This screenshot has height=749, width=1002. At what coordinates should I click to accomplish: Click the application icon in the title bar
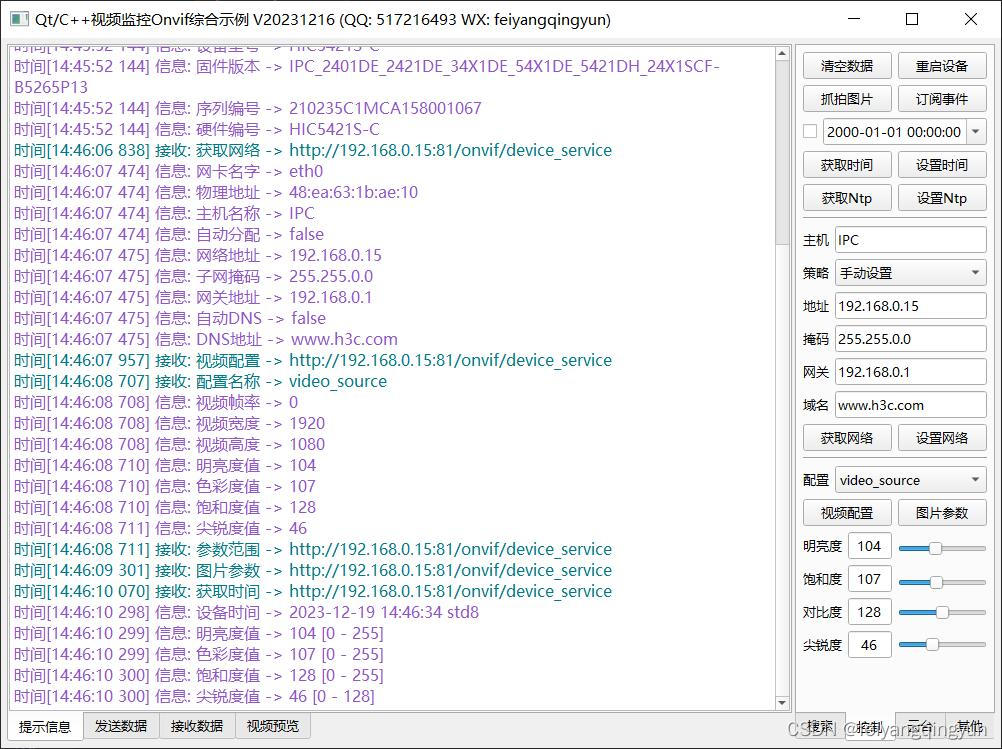point(18,19)
